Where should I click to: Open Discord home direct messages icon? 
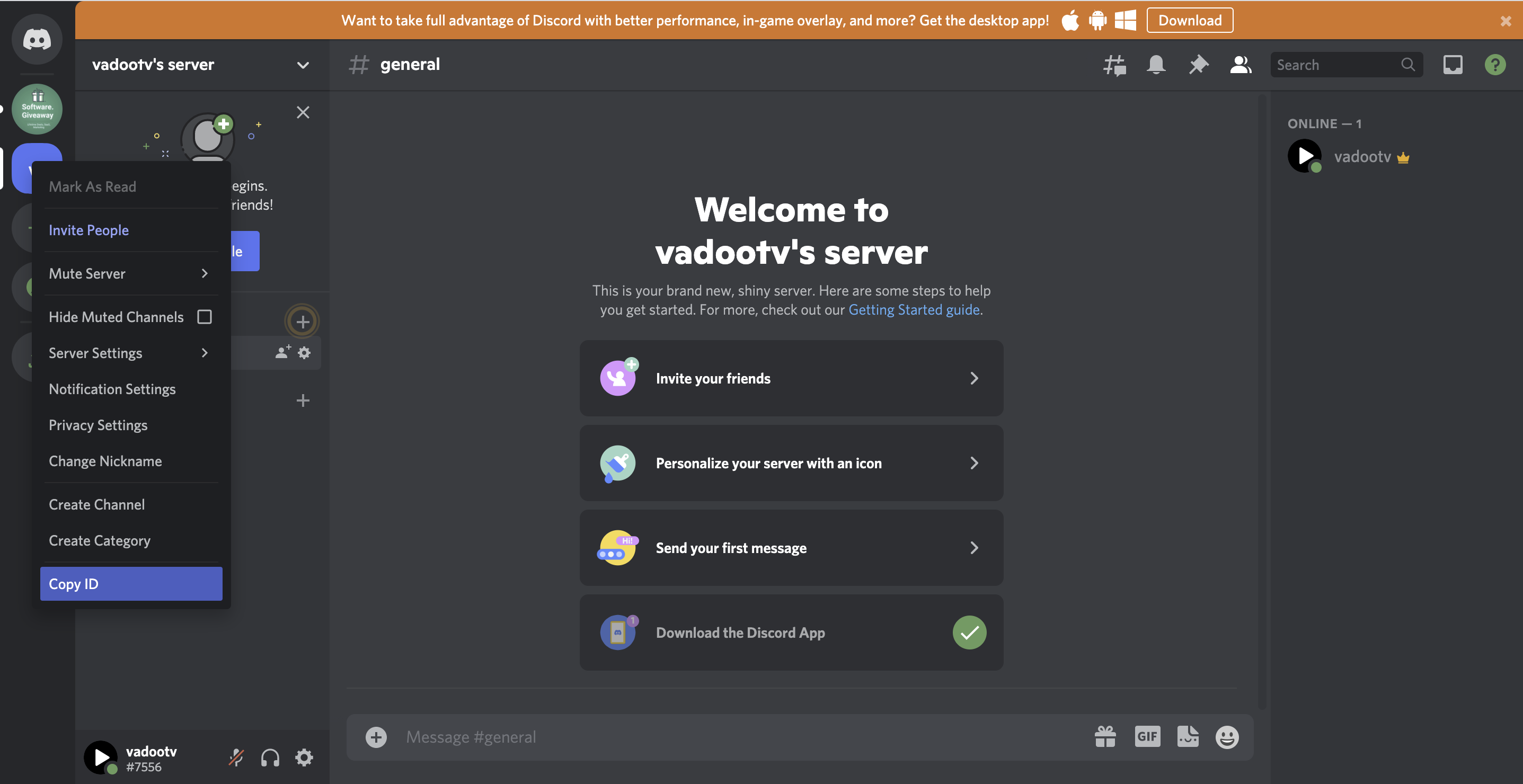click(x=37, y=40)
